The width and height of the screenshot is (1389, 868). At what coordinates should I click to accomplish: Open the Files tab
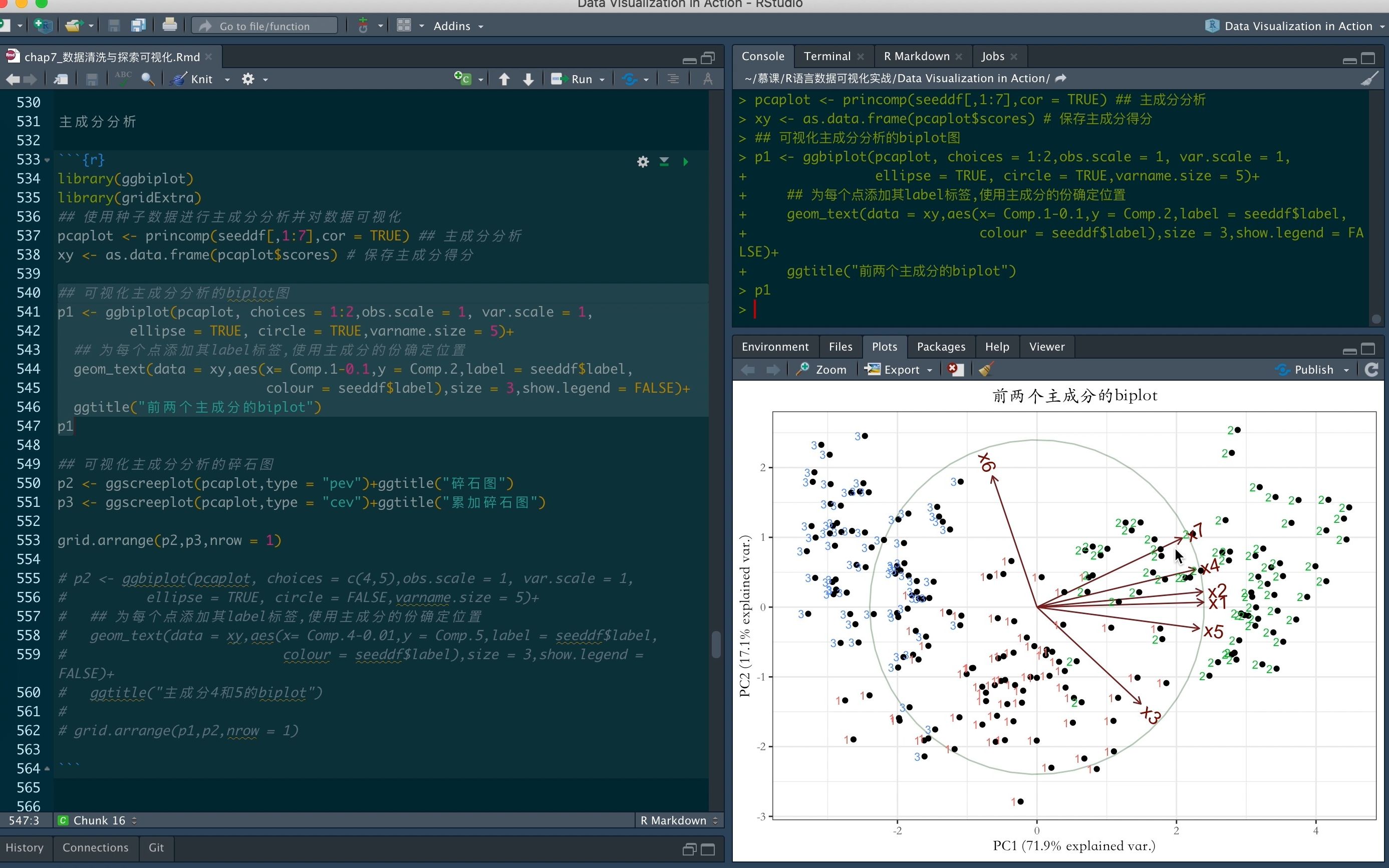841,347
